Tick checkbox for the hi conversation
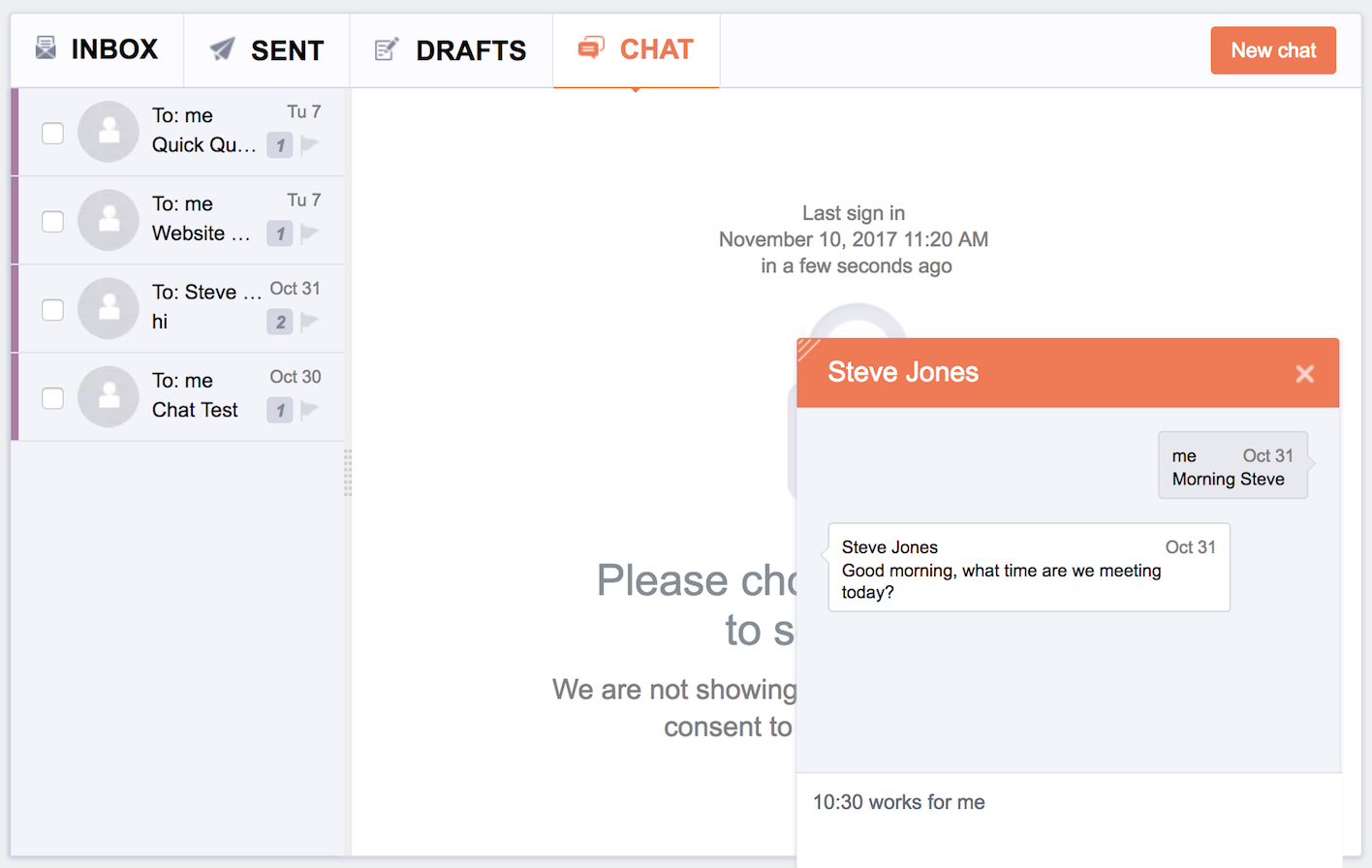 (x=53, y=310)
